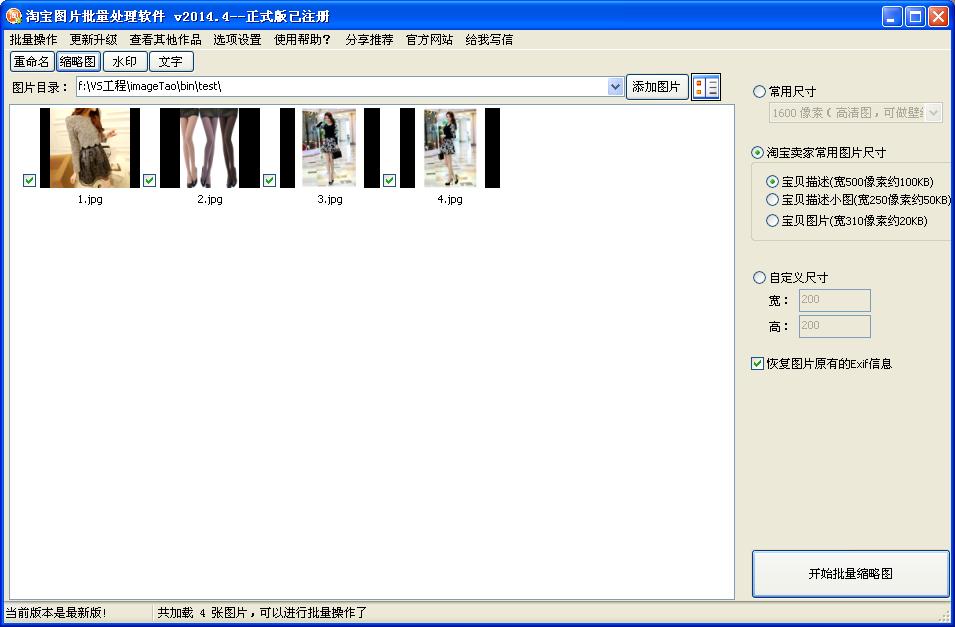Expand the 图片目录 path dropdown arrow
955x627 pixels.
point(615,87)
